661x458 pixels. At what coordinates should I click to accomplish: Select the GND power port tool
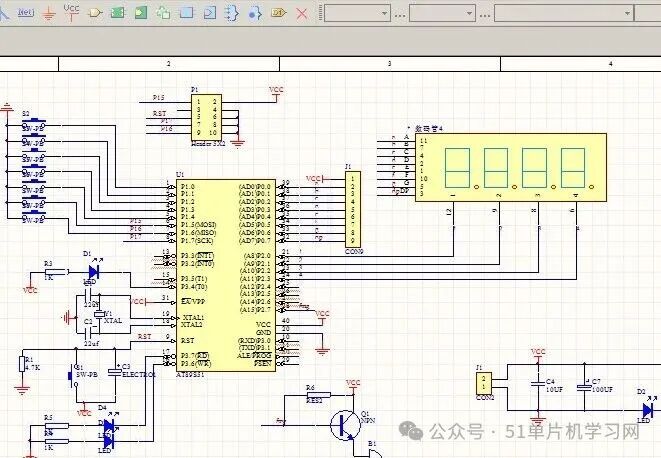pos(49,15)
